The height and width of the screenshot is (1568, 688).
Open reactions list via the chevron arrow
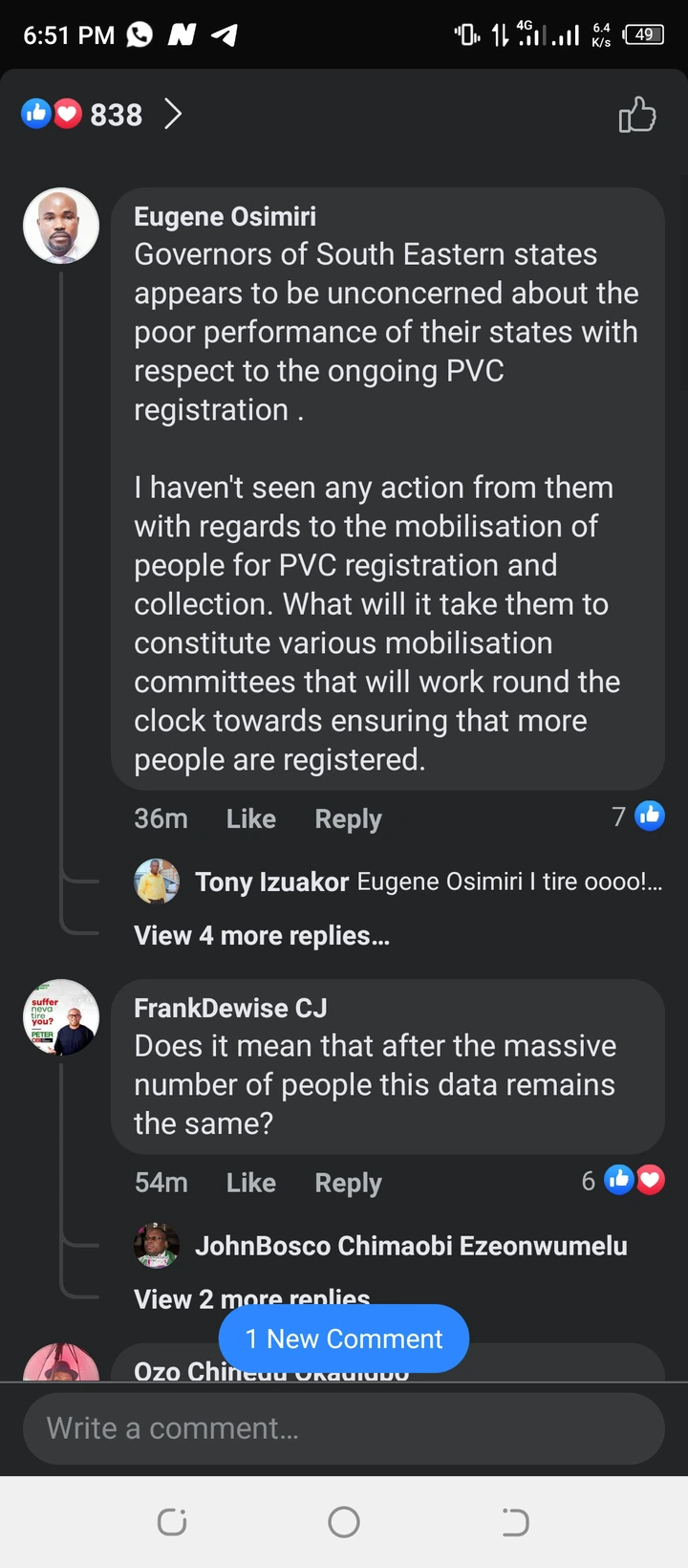tap(173, 115)
